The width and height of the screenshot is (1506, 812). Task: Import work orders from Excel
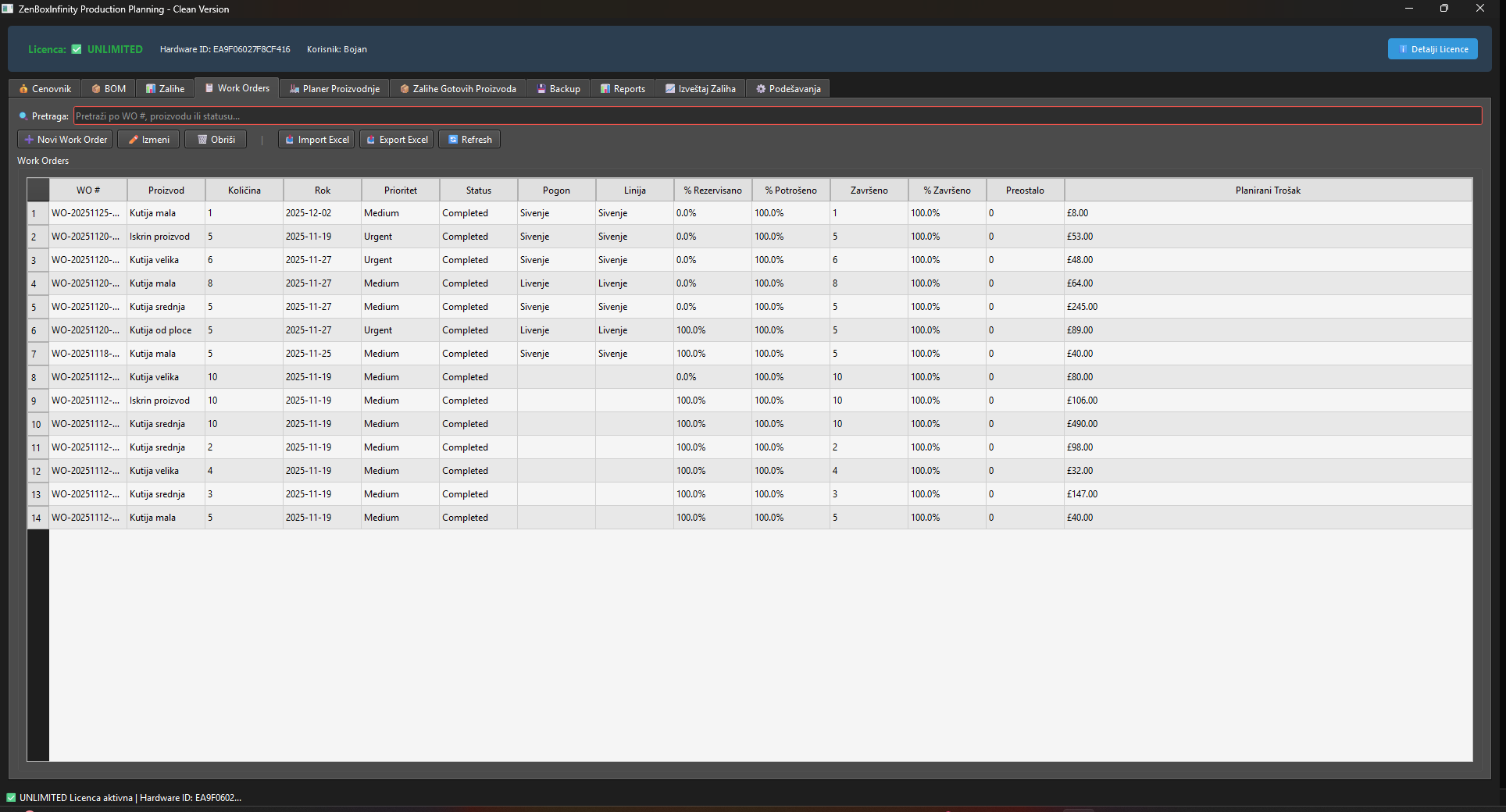point(316,140)
